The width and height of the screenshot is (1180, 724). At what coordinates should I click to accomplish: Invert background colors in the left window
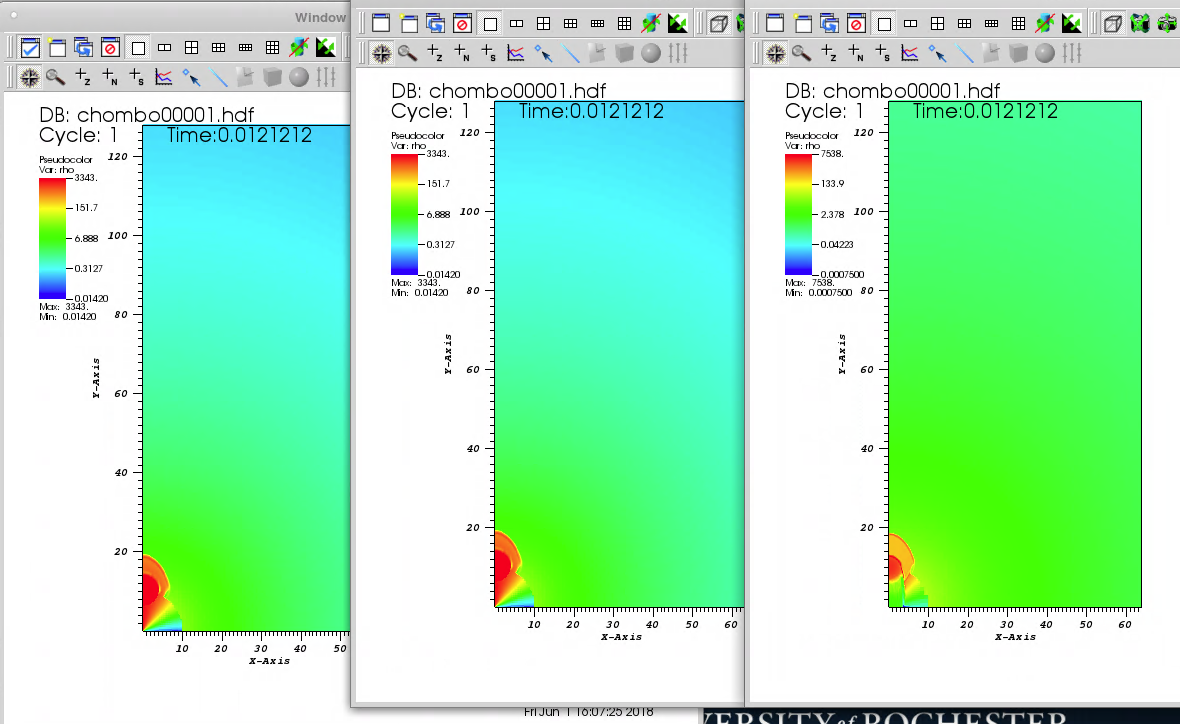[x=326, y=48]
